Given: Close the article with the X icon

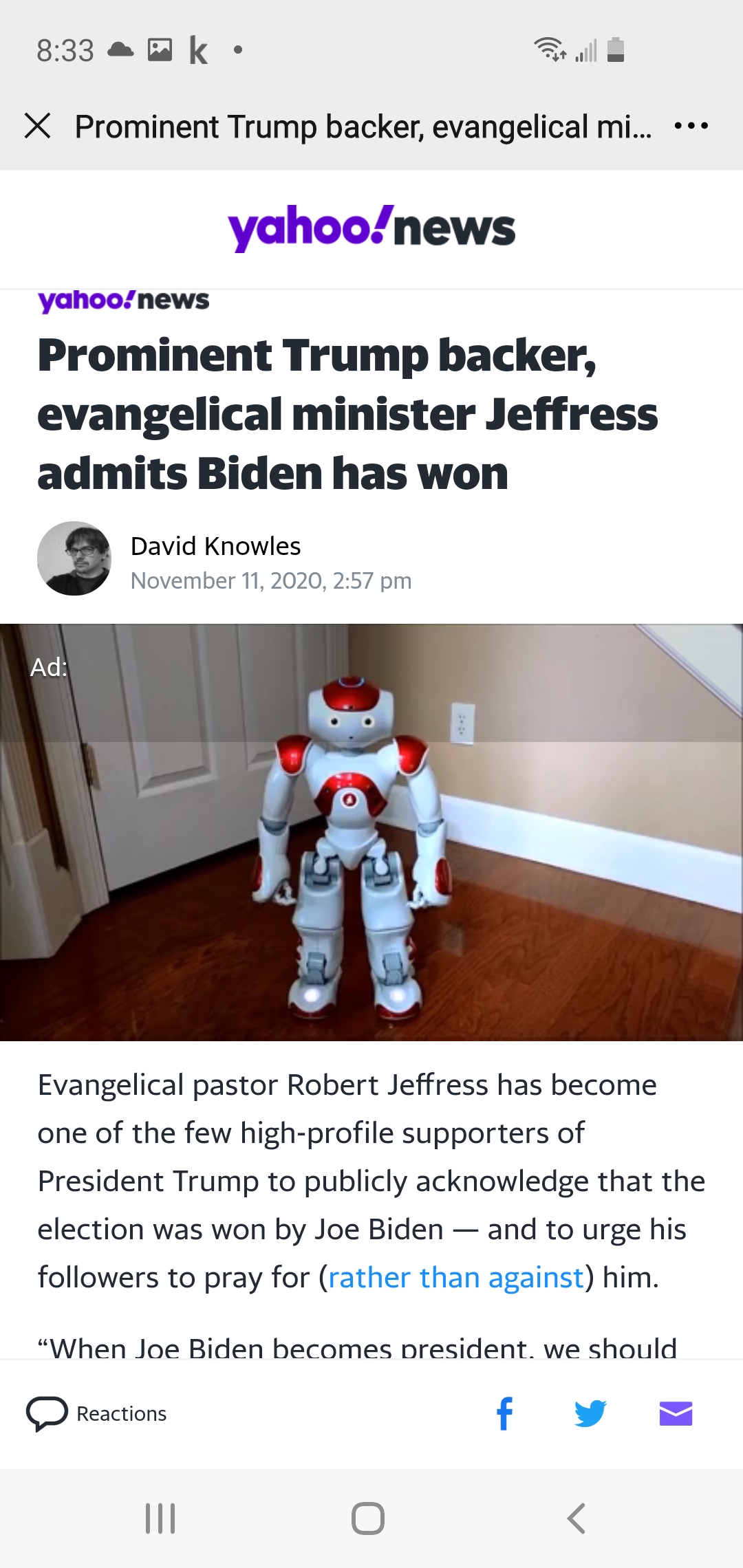Looking at the screenshot, I should click(x=38, y=126).
